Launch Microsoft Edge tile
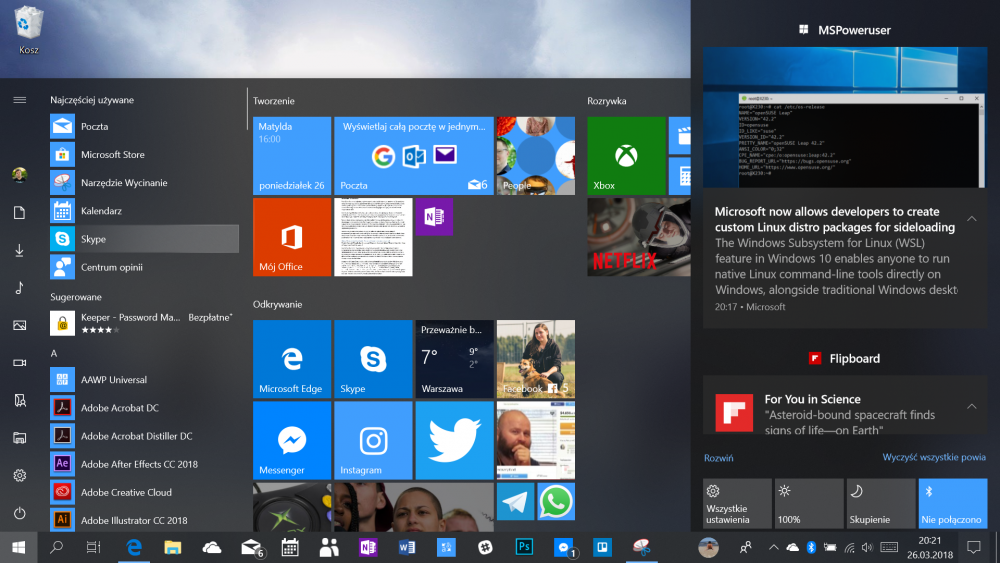This screenshot has height=563, width=1000. pyautogui.click(x=292, y=359)
